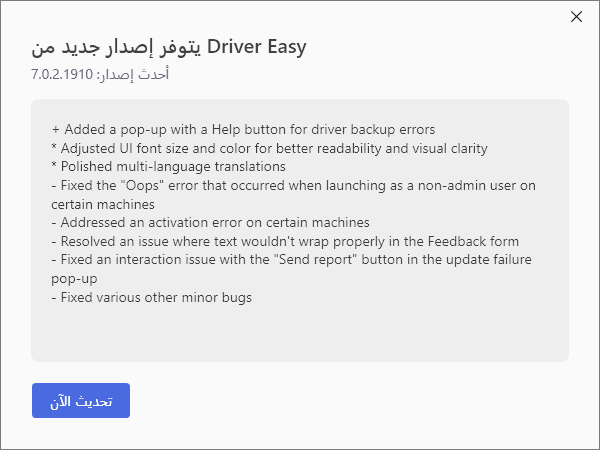
Task: Click the empty area below the release notes
Action: (x=300, y=333)
